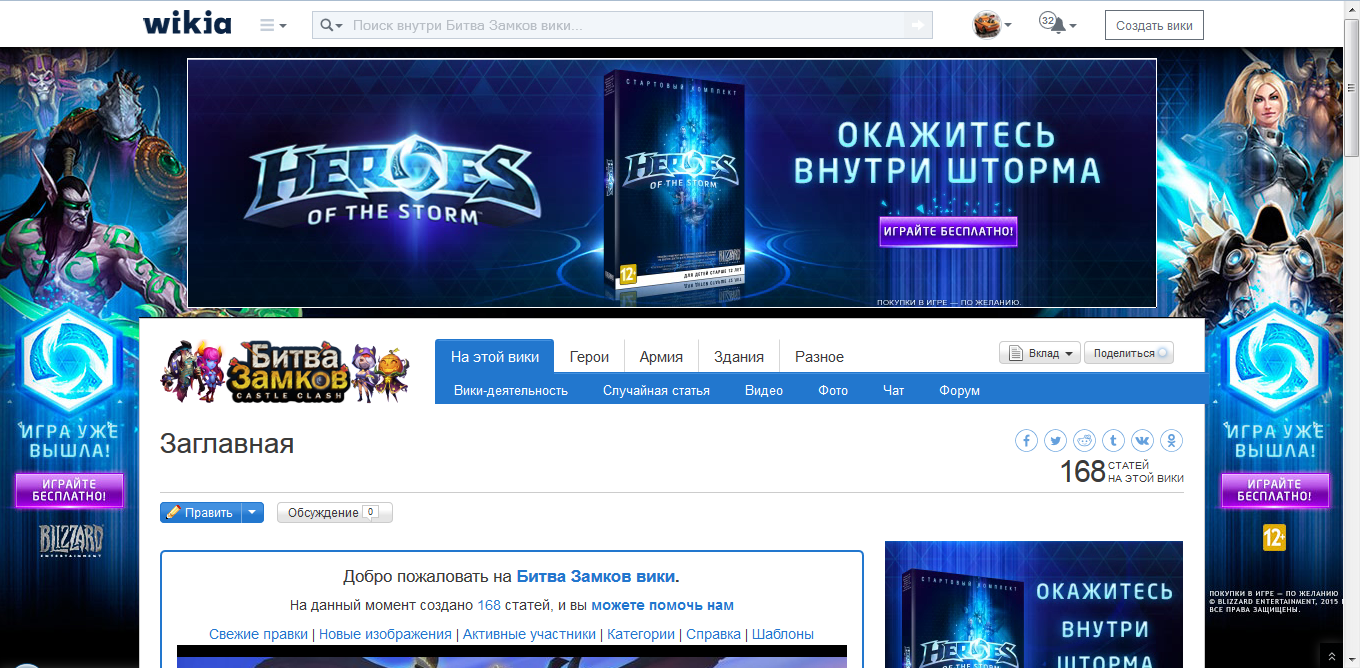1360x668 pixels.
Task: Open the Чат link
Action: tap(894, 390)
